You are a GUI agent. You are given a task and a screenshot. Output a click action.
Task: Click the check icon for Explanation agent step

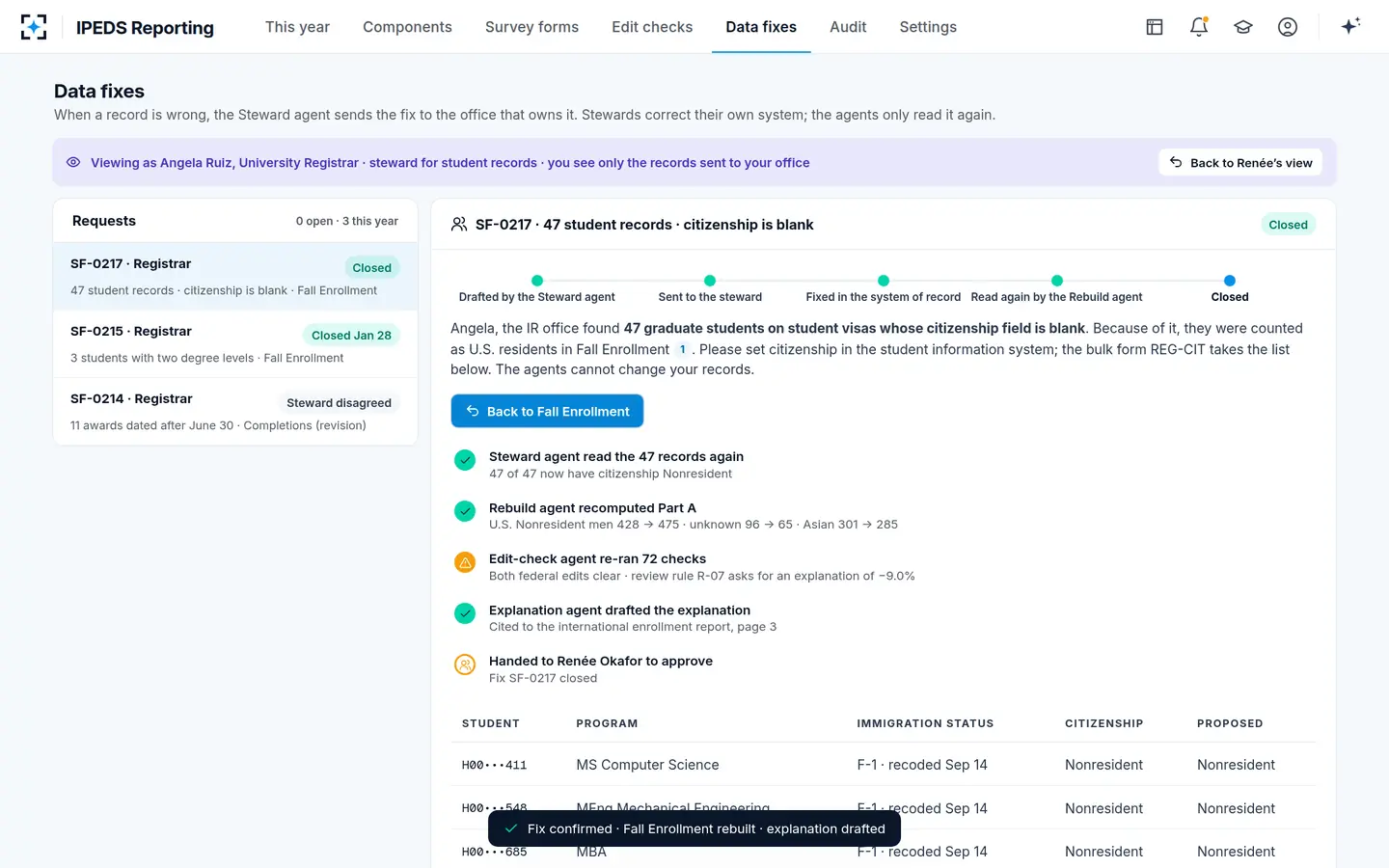(465, 613)
